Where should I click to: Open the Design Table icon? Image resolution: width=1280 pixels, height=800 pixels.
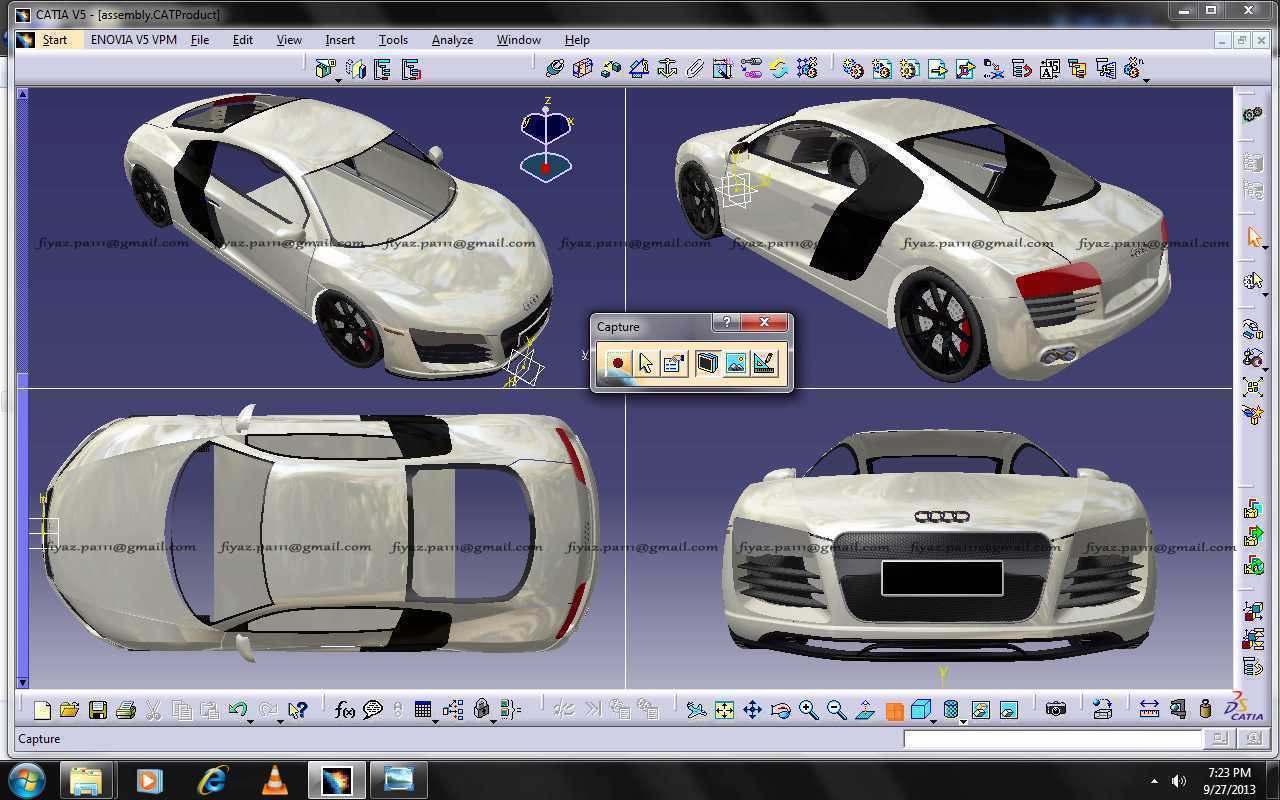point(423,710)
